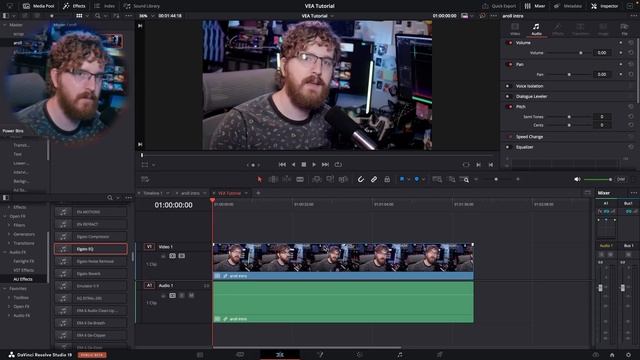Open the Sound Library panel
Screen dimensions: 640x360
[x=142, y=6]
